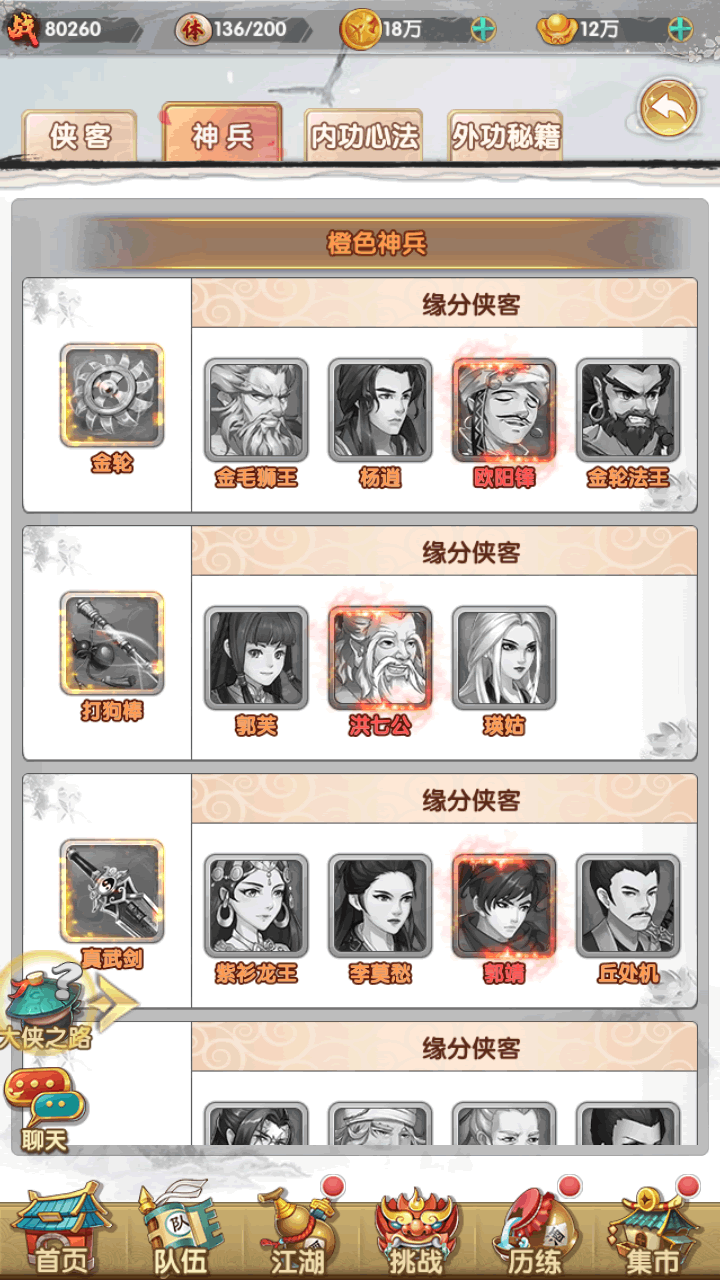The image size is (720, 1280).
Task: Choose the 欧阳锋 hero portrait
Action: pyautogui.click(x=504, y=410)
